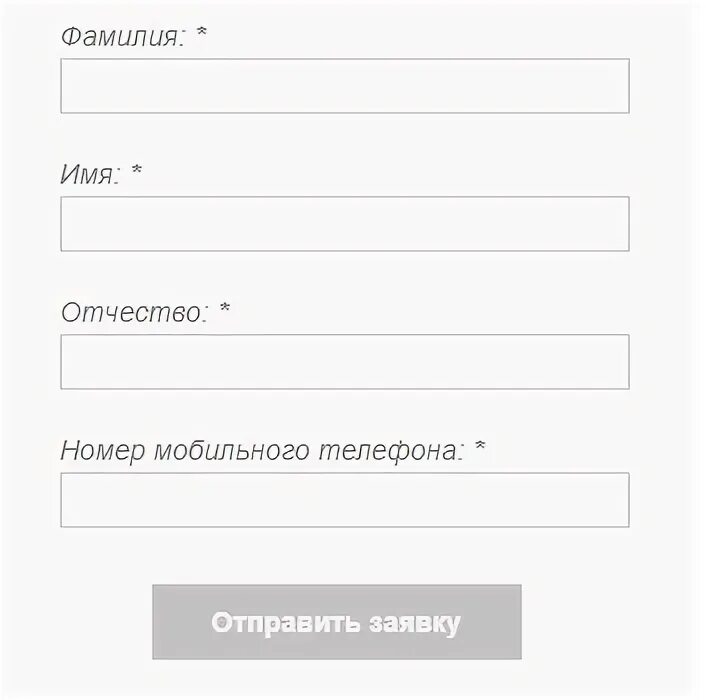
Task: Place cursor in the patronymic (Отчество) box
Action: pyautogui.click(x=345, y=362)
